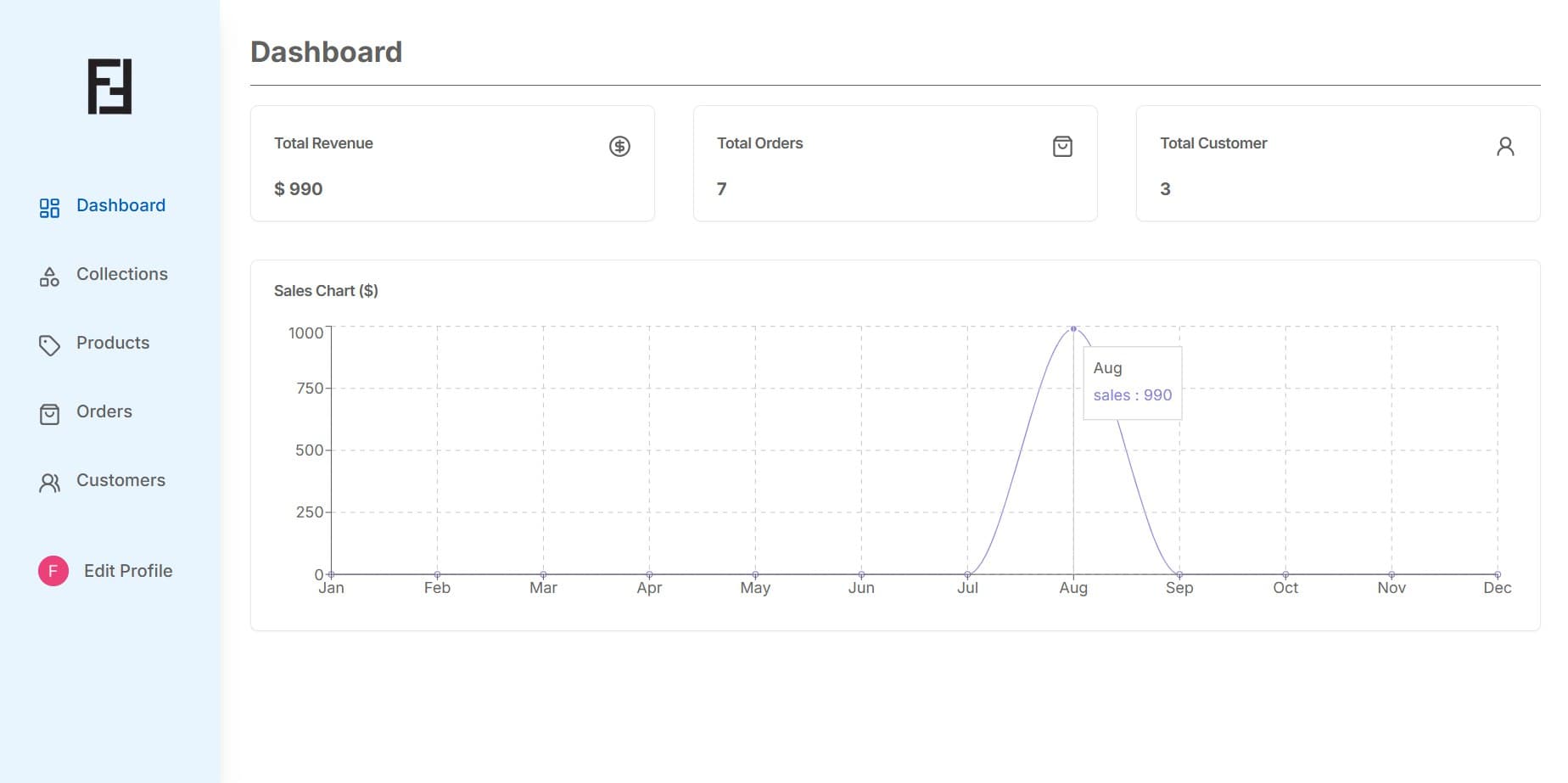Select the Dashboard menu label

tap(120, 205)
